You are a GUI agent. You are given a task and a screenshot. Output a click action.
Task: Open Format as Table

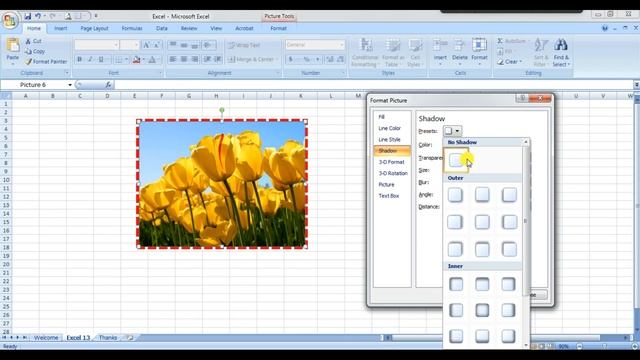pyautogui.click(x=393, y=53)
